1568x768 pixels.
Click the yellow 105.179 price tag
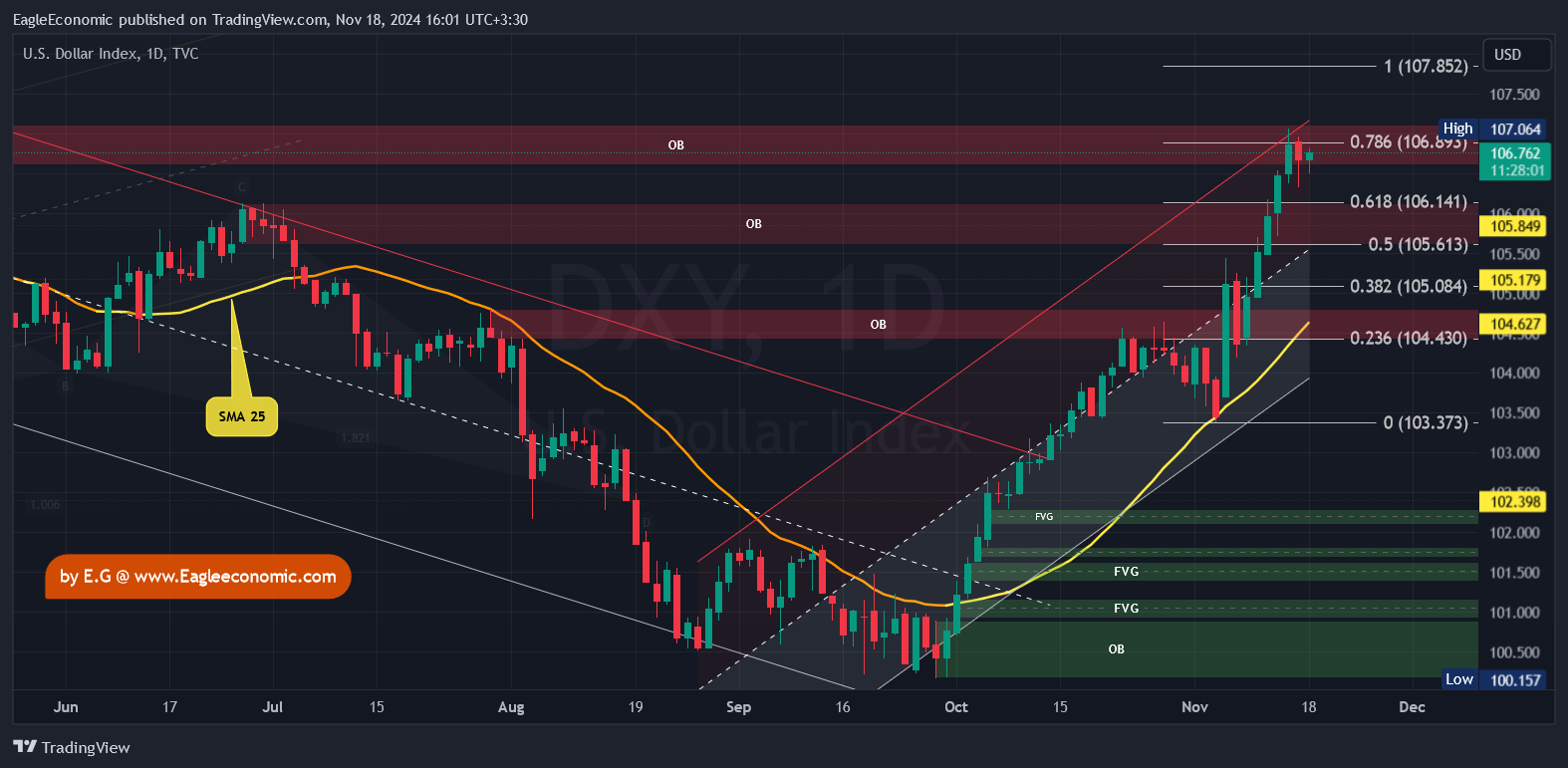(1515, 280)
